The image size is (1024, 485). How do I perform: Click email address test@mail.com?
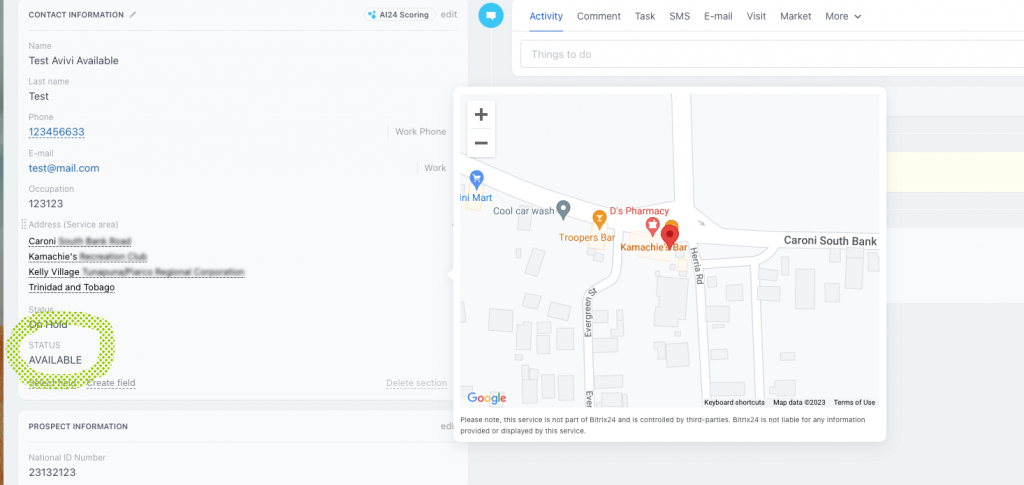pos(64,168)
